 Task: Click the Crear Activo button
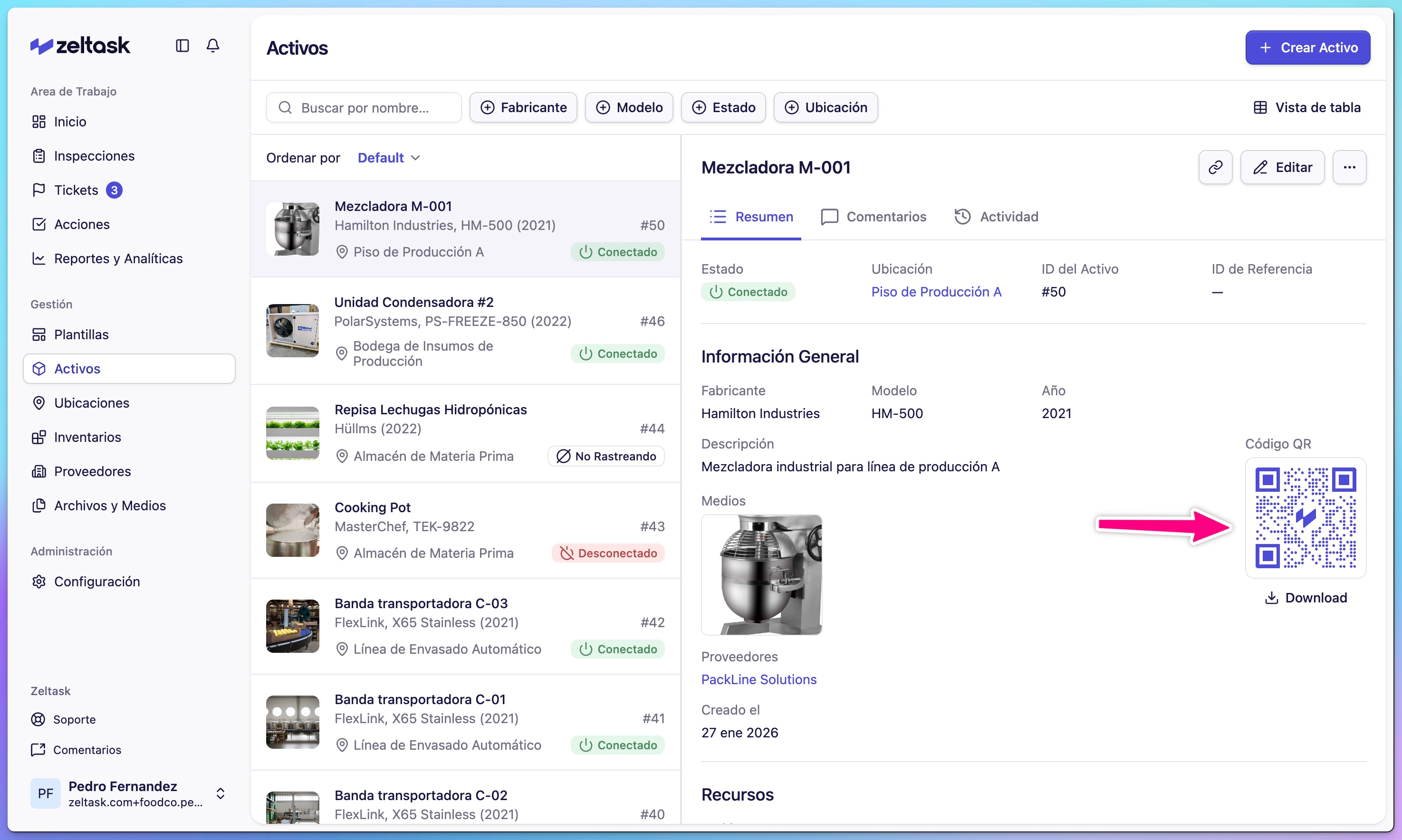(1307, 48)
